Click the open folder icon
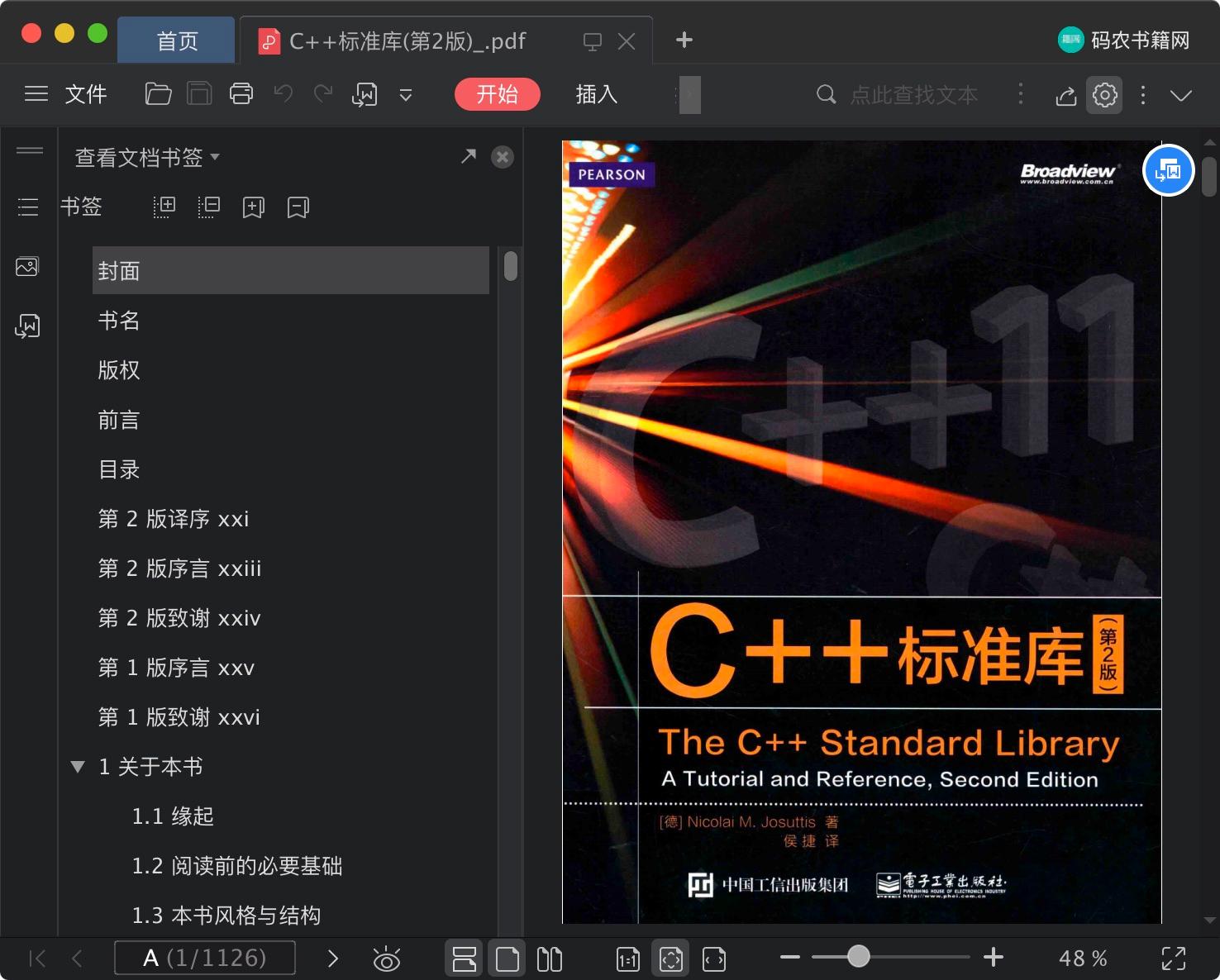This screenshot has width=1220, height=980. coord(158,94)
